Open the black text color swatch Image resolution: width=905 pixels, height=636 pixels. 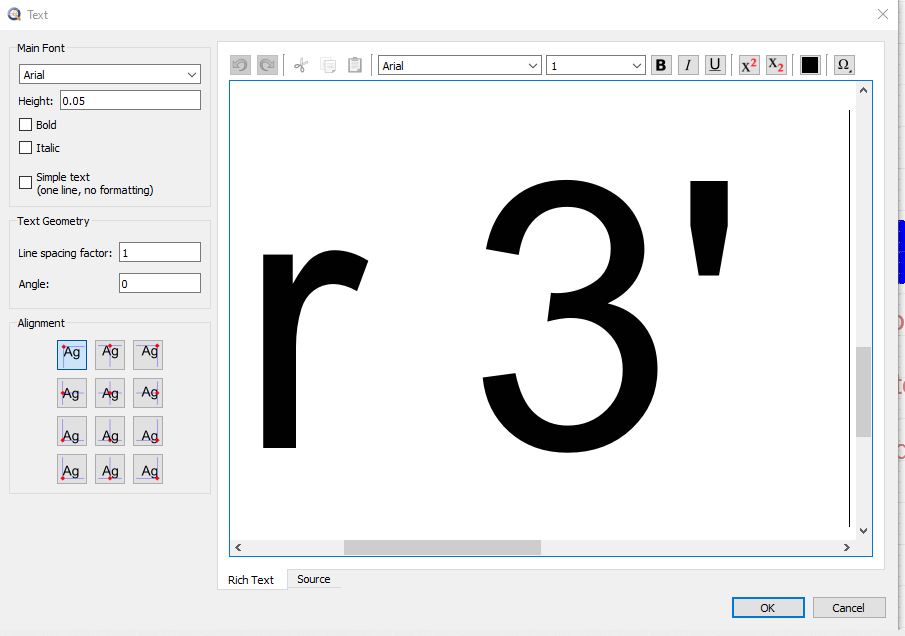click(x=810, y=65)
